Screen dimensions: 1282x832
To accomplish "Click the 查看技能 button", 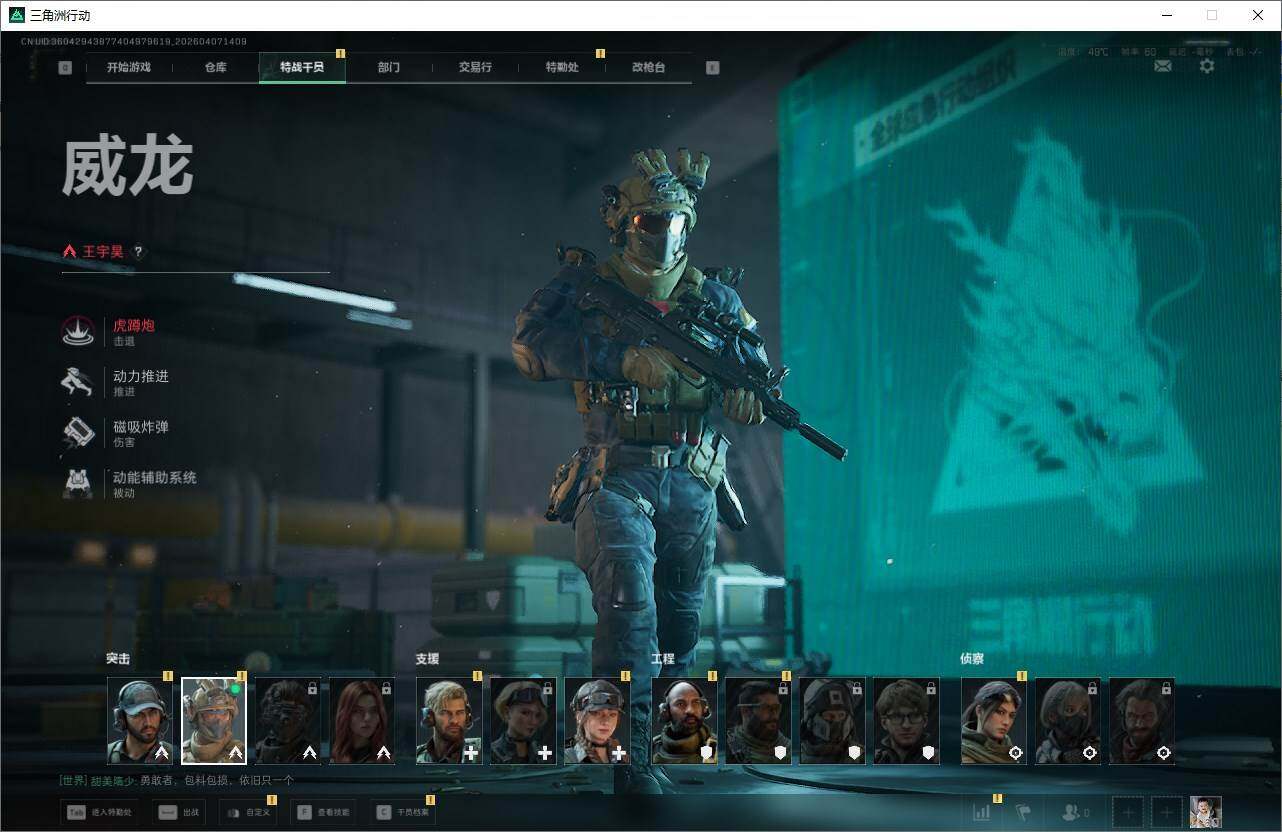I will [323, 813].
